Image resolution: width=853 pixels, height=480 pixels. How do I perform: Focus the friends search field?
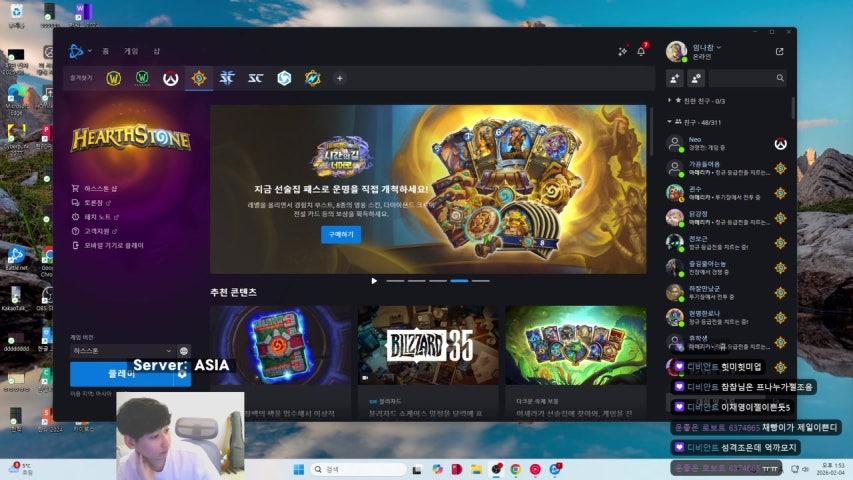coord(748,78)
